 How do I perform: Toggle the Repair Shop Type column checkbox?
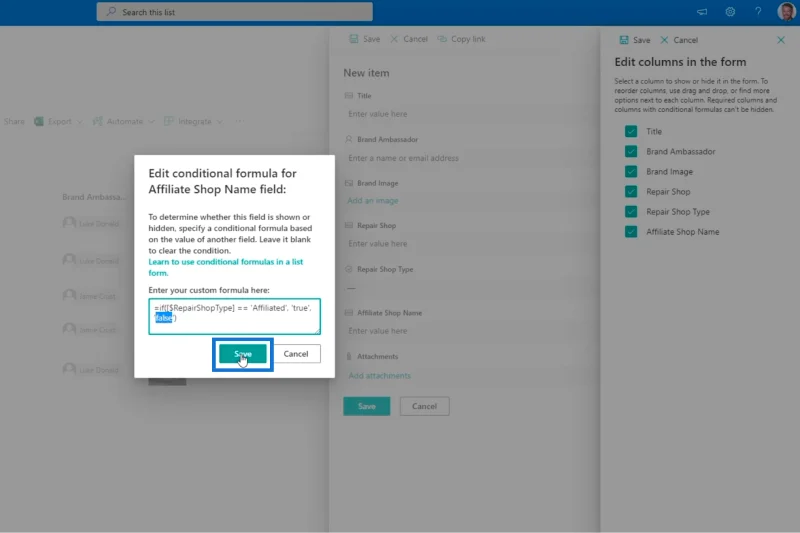point(631,212)
